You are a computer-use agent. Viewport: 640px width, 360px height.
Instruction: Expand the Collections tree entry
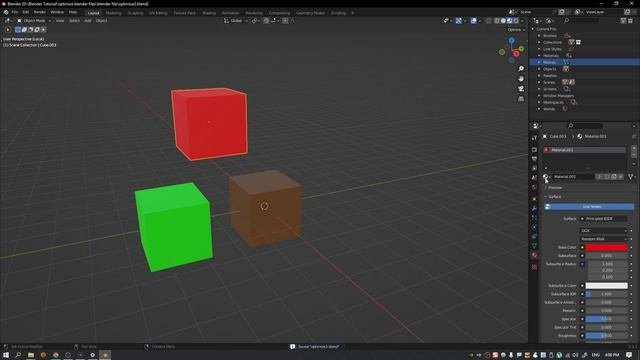[x=539, y=42]
